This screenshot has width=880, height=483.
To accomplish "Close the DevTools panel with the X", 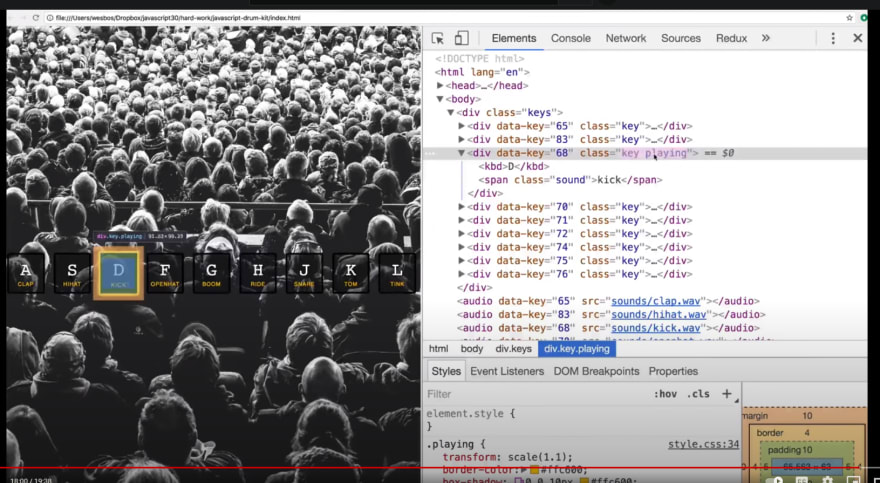I will [x=858, y=38].
